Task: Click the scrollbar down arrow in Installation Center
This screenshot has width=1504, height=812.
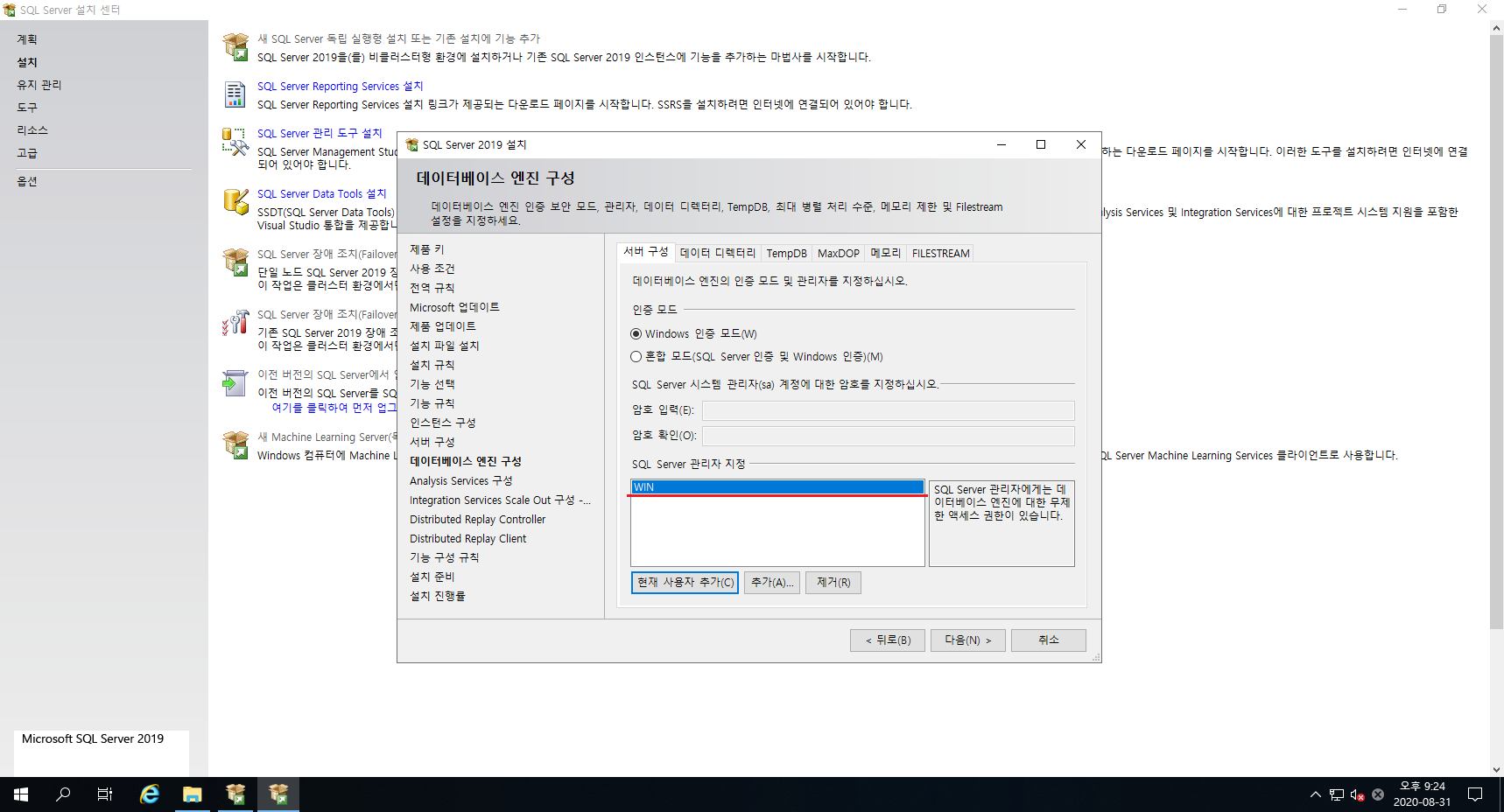Action: (x=1496, y=769)
